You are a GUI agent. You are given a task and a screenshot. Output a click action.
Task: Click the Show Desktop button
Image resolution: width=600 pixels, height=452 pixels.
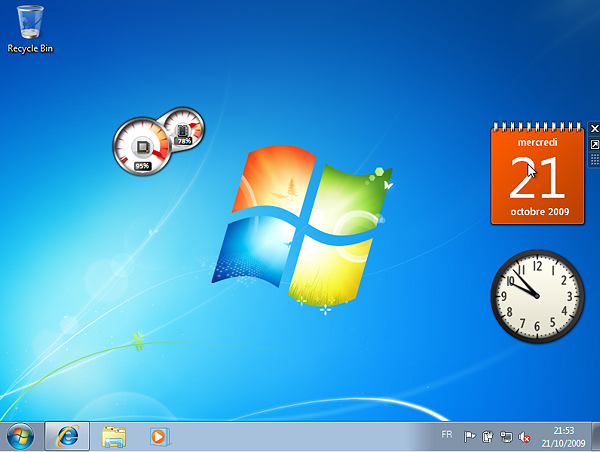pyautogui.click(x=595, y=436)
